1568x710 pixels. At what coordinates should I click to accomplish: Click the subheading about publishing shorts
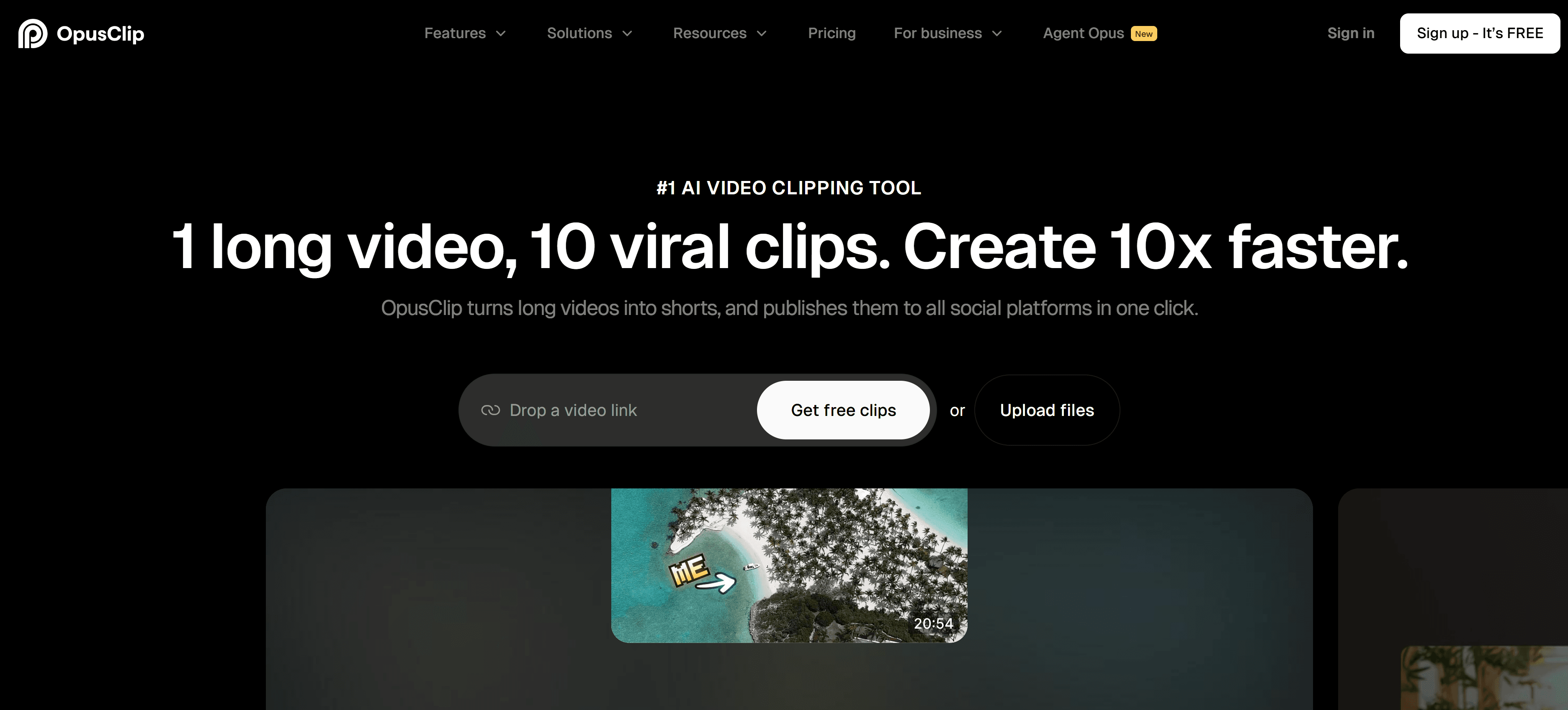(x=790, y=308)
